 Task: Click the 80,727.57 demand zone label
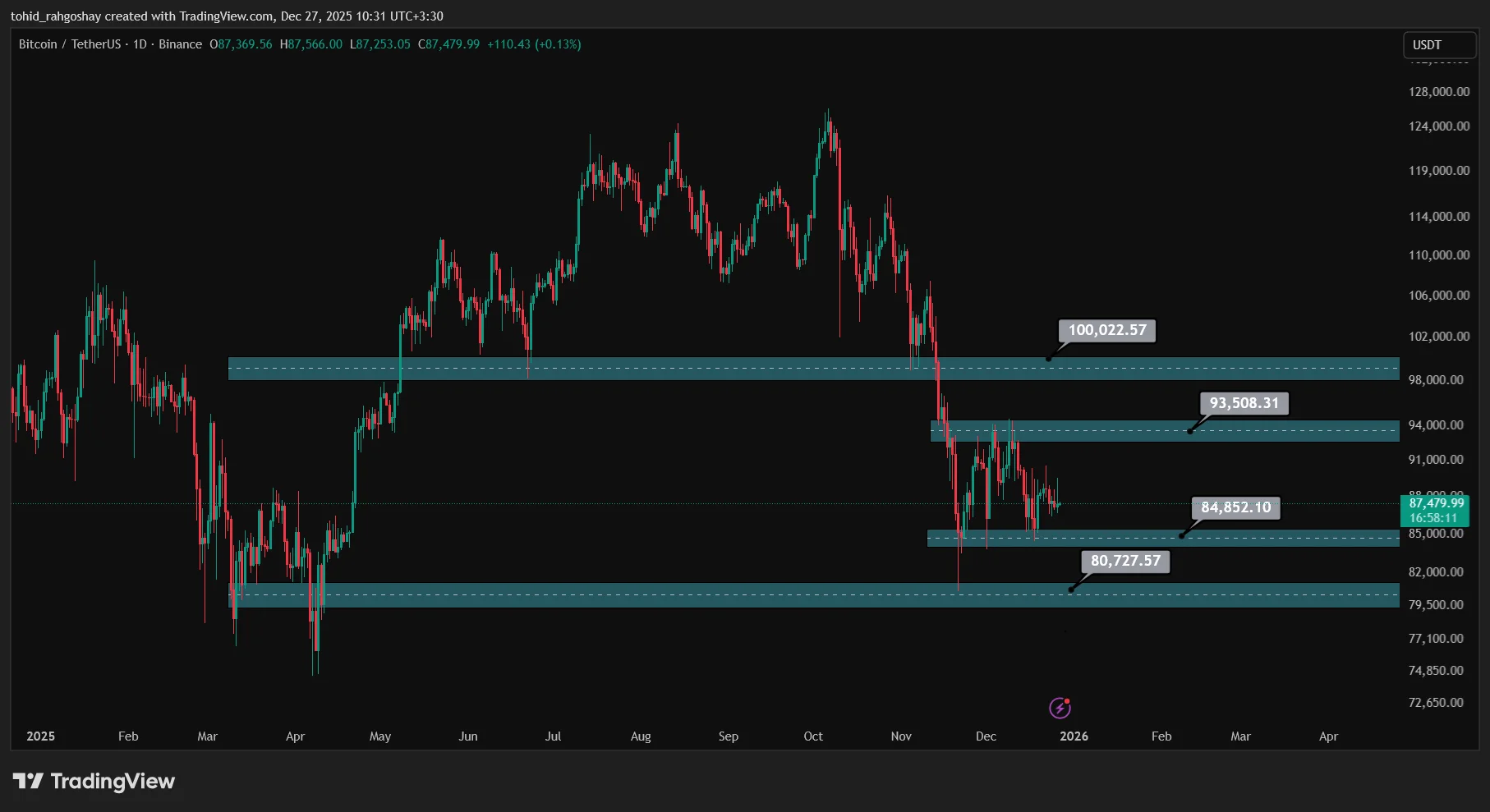1124,561
